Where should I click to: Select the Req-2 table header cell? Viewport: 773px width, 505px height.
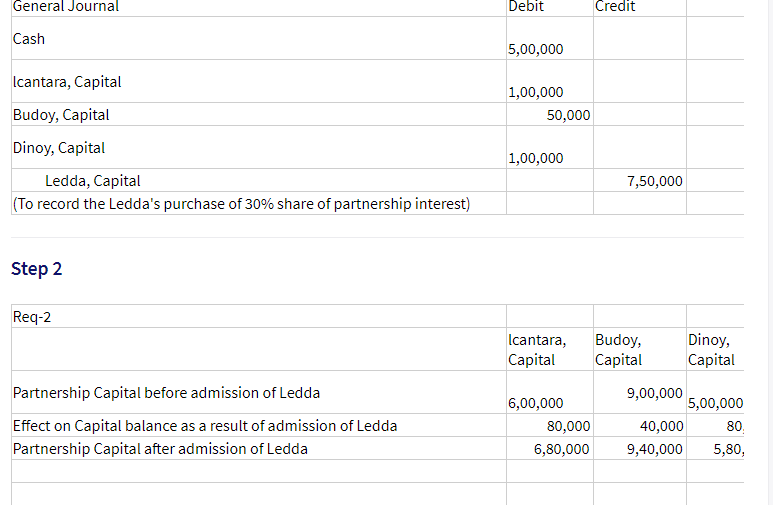32,317
